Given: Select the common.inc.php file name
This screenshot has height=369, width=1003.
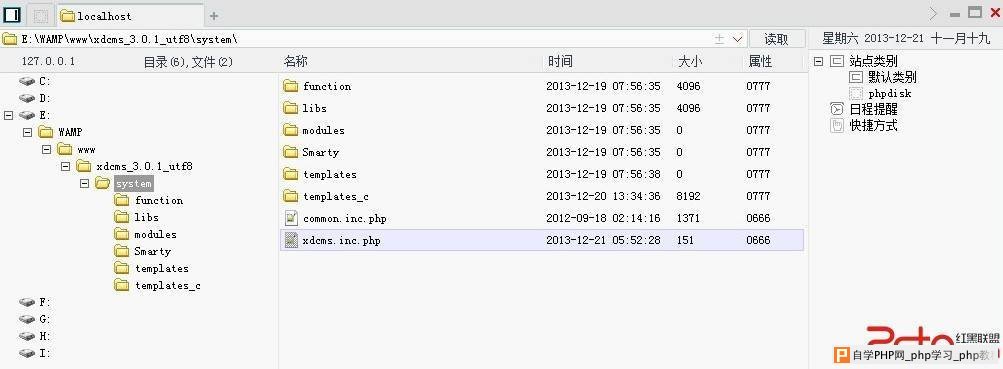Looking at the screenshot, I should 345,219.
